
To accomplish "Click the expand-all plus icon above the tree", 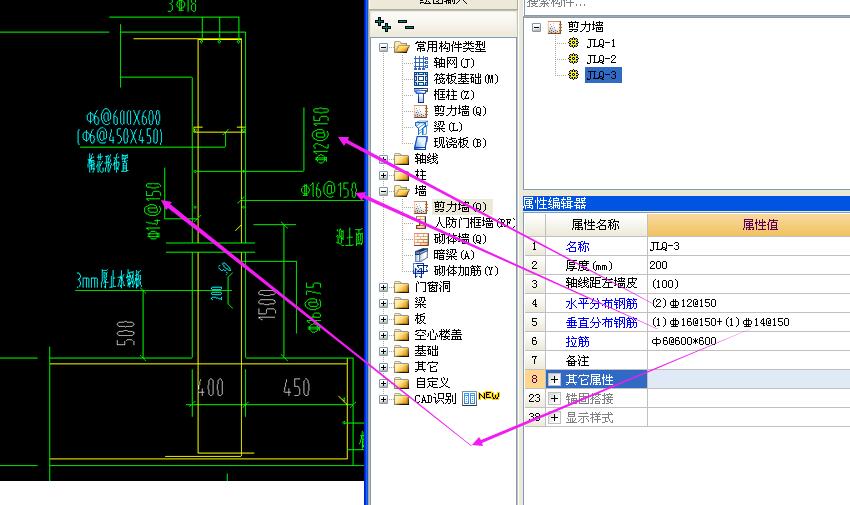I will tap(383, 24).
